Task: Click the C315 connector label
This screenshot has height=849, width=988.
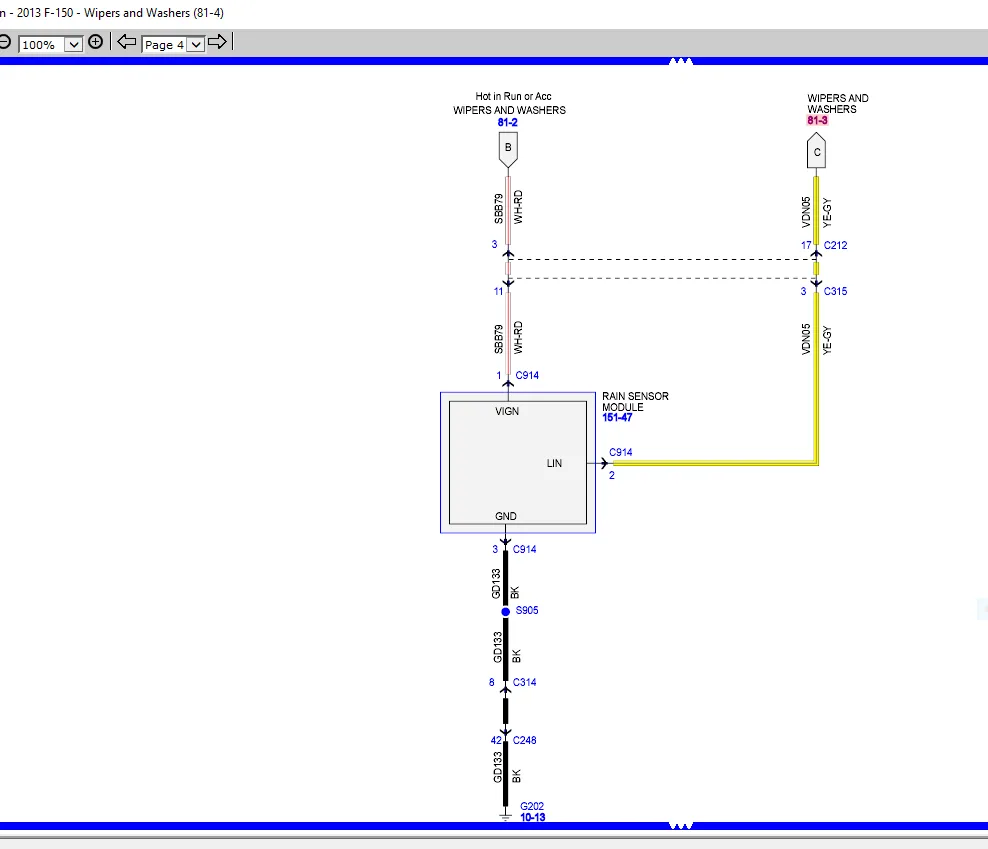Action: click(836, 291)
